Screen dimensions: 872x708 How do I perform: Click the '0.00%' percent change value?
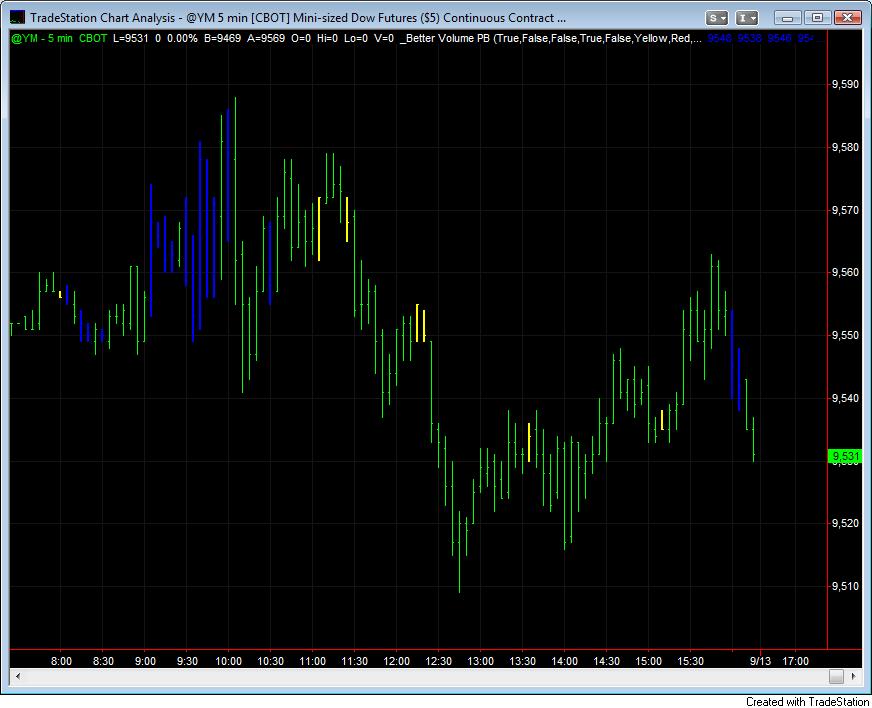pos(182,38)
